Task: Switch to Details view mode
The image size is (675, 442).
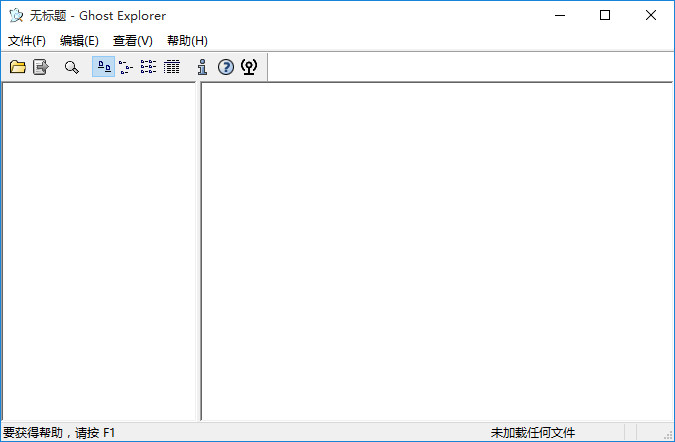Action: tap(171, 67)
